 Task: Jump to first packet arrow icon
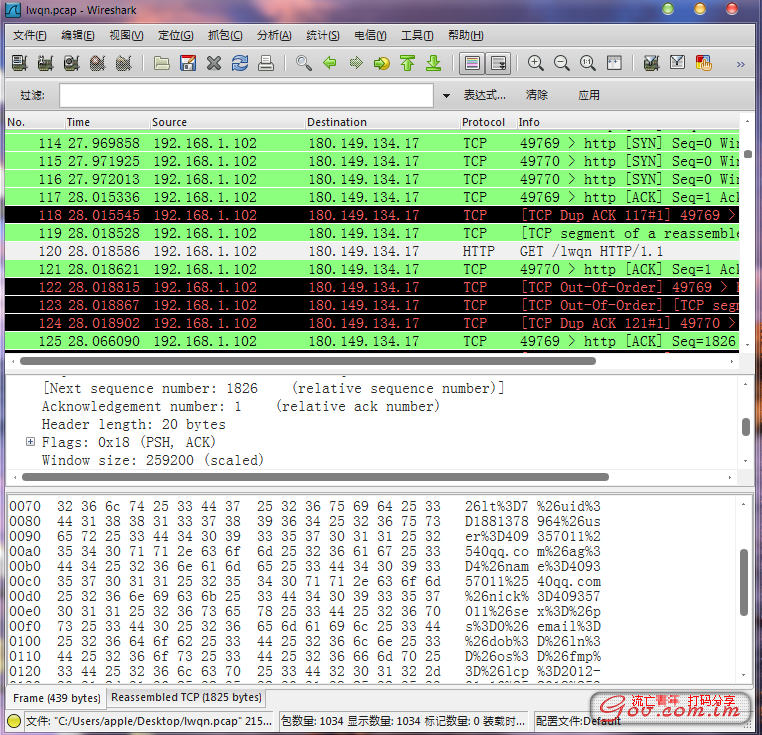click(407, 63)
